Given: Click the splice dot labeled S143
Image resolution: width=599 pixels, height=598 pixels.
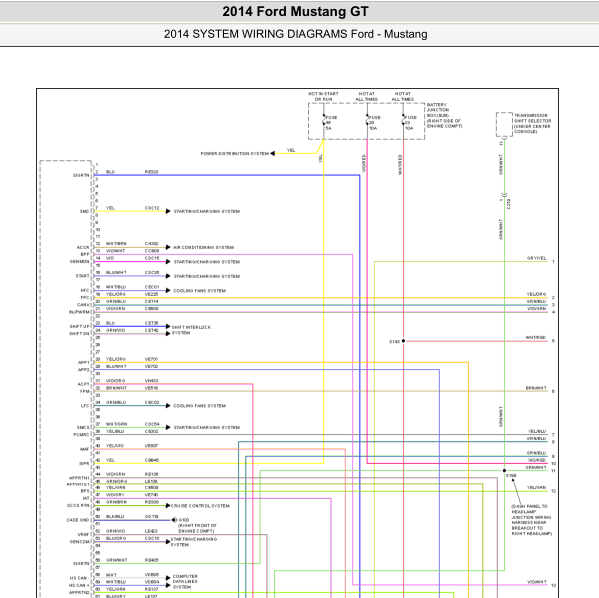Looking at the screenshot, I should coord(403,341).
